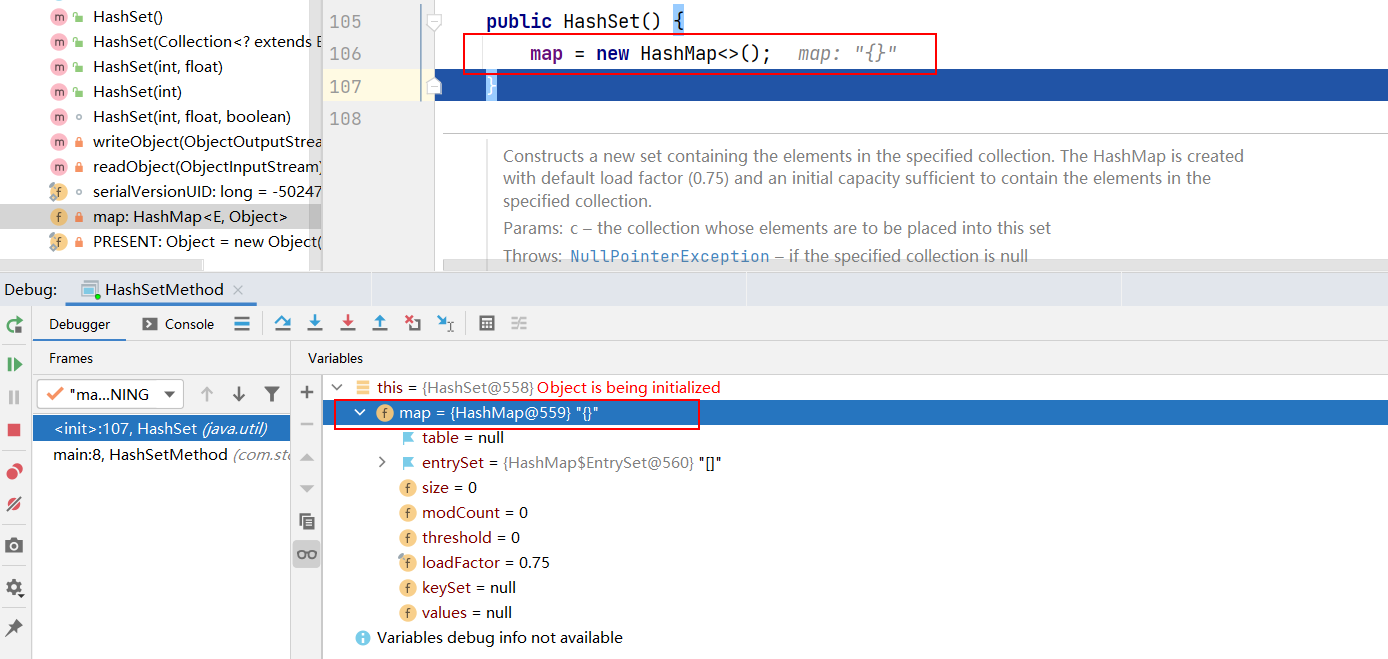
Task: Click code line 'map = new HashMap<>();'
Action: pos(650,54)
